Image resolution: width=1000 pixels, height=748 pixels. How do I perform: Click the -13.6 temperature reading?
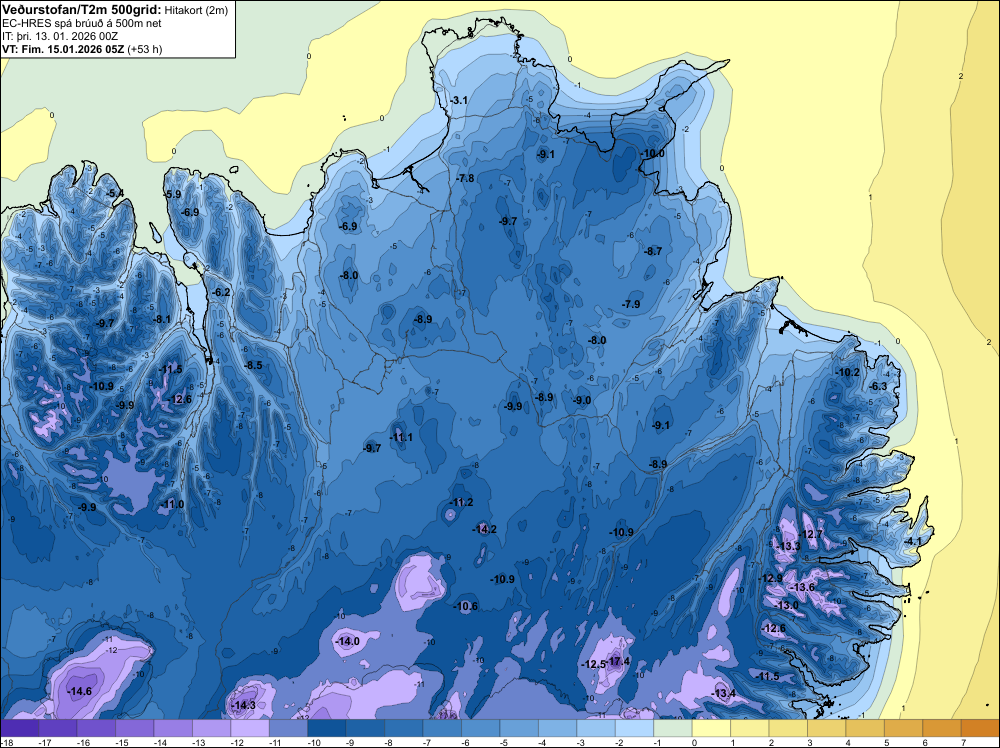[802, 587]
